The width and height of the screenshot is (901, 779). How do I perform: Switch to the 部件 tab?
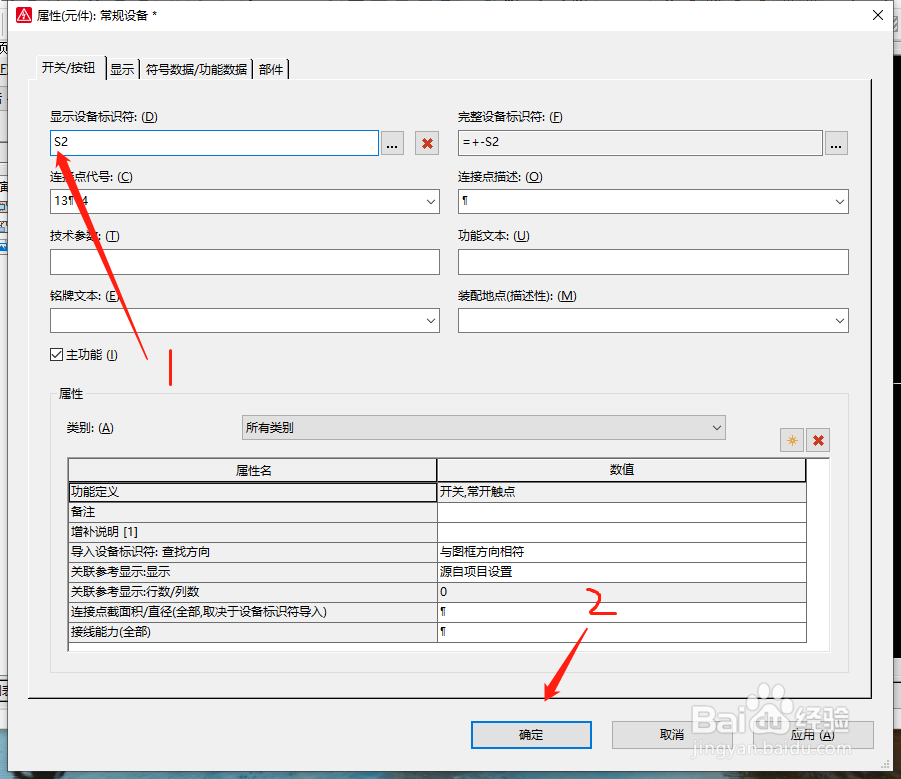(x=271, y=70)
